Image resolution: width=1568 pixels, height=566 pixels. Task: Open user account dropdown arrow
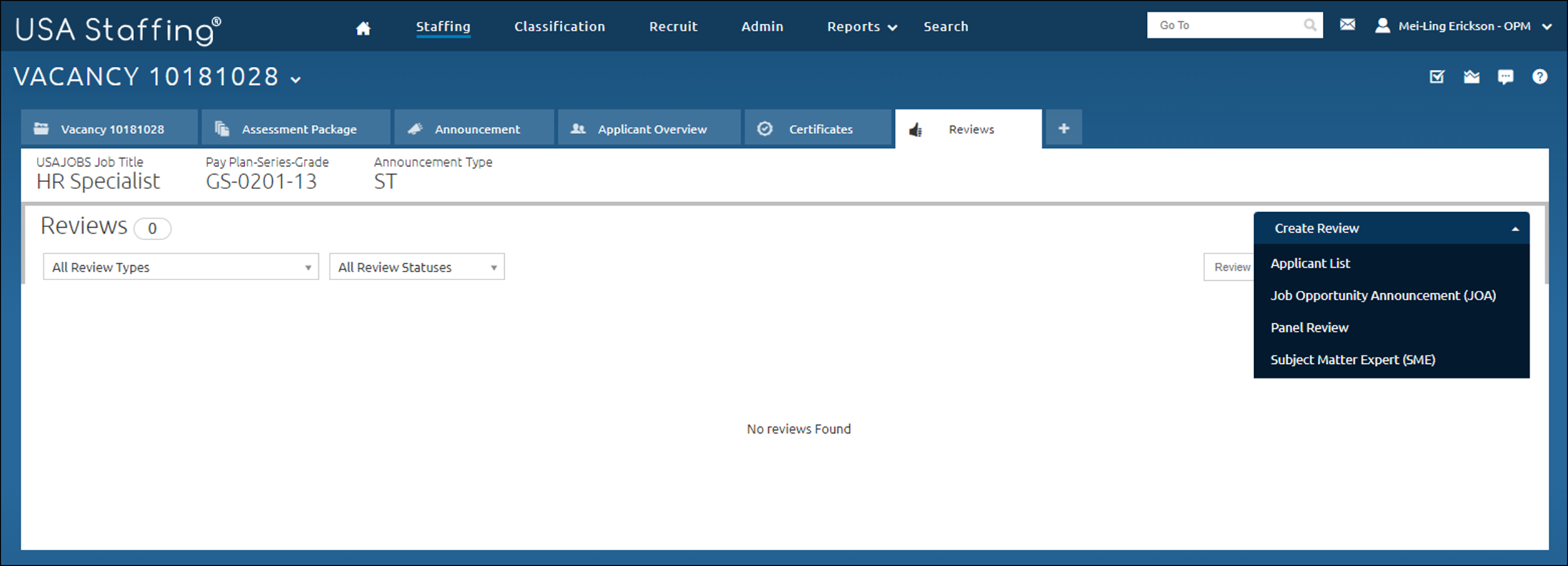point(1546,26)
